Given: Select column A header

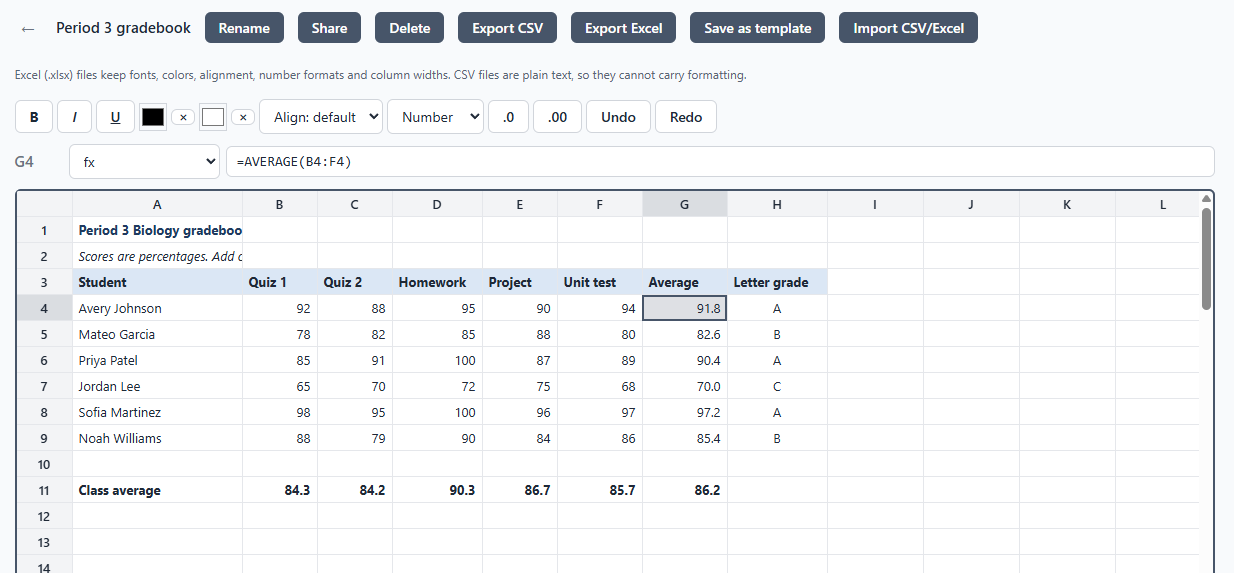Looking at the screenshot, I should click(157, 204).
